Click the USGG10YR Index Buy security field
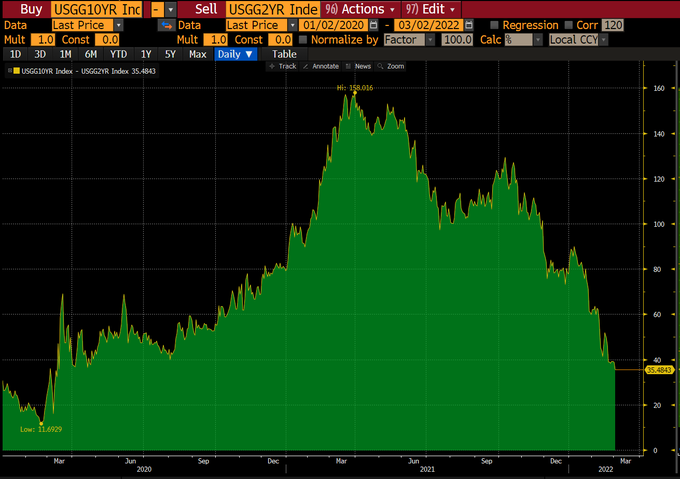 pos(97,9)
